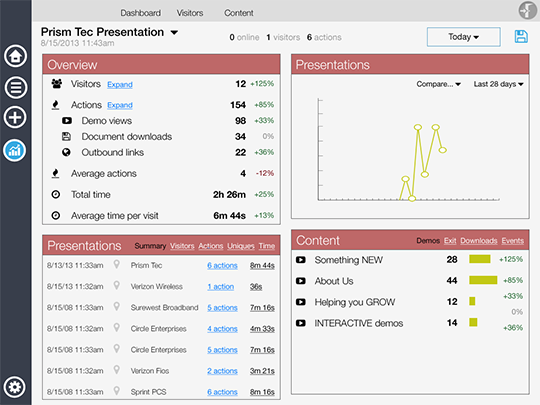Open the Home sidebar icon
The image size is (540, 405).
15,56
